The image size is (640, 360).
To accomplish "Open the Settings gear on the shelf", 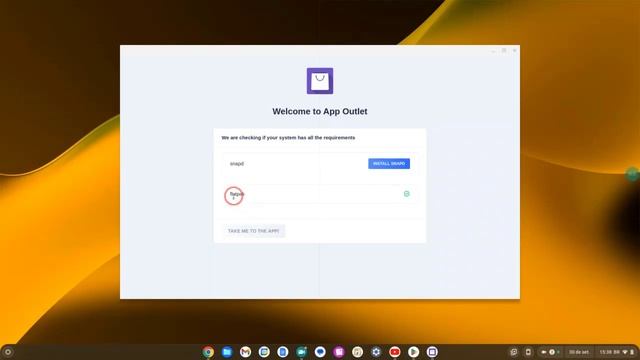I will (376, 352).
